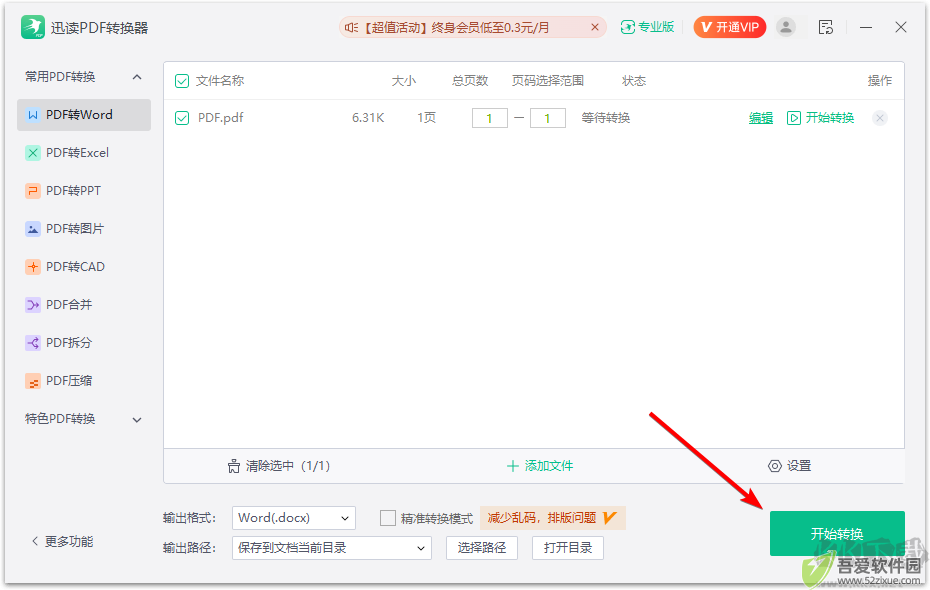The image size is (930, 590).
Task: Click 添加文件 to add files
Action: 540,466
